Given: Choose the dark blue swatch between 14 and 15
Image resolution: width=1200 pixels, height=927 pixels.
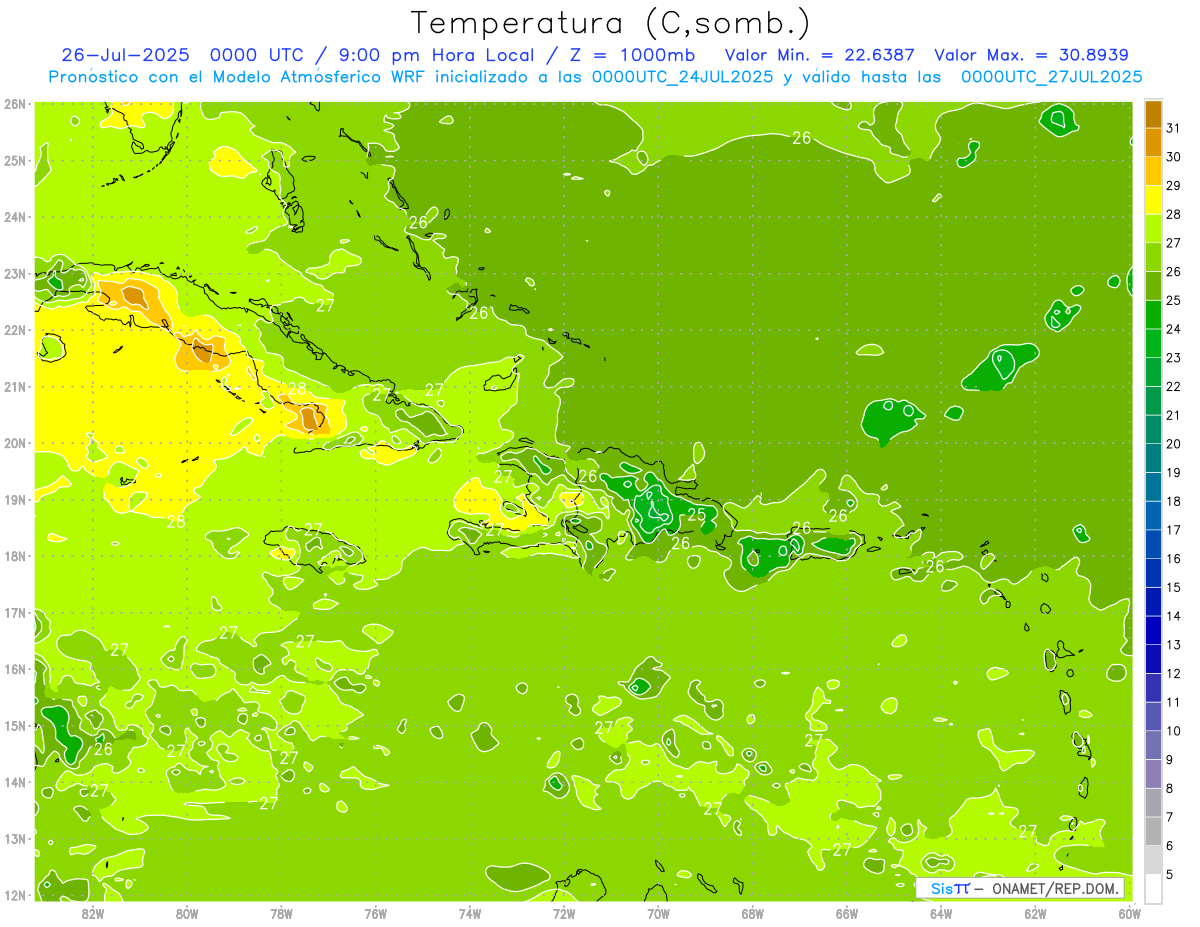Looking at the screenshot, I should click(x=1153, y=602).
